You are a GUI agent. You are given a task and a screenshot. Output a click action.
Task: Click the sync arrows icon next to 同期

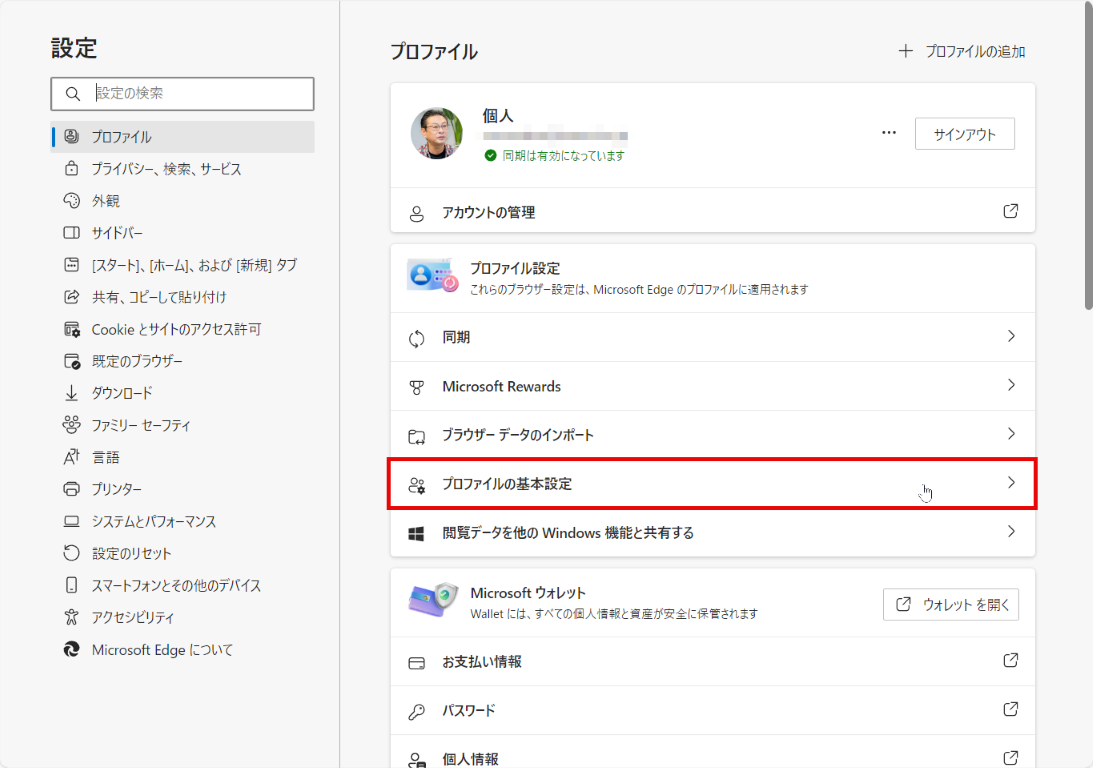[417, 339]
